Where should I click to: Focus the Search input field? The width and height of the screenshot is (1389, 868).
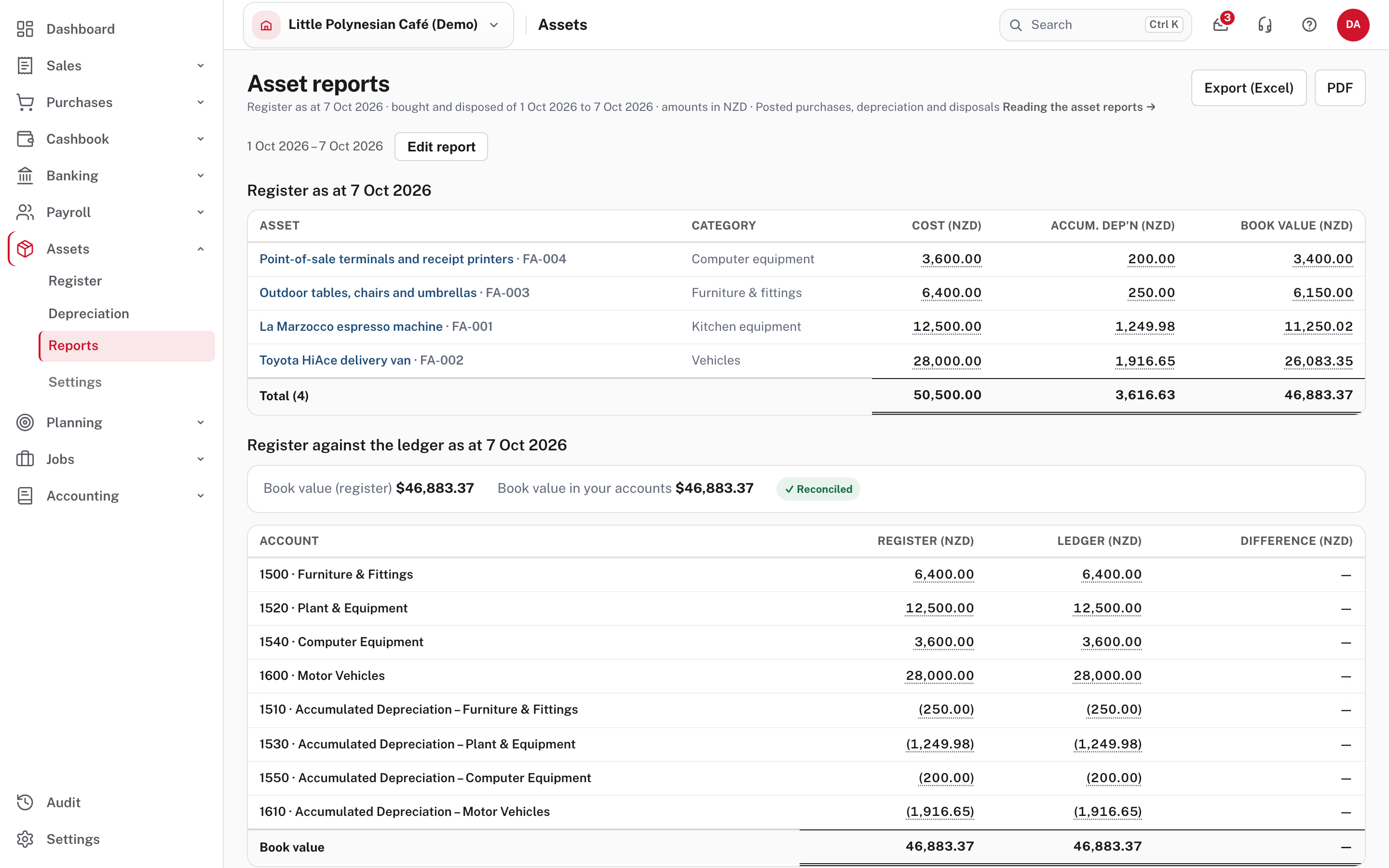(1095, 25)
